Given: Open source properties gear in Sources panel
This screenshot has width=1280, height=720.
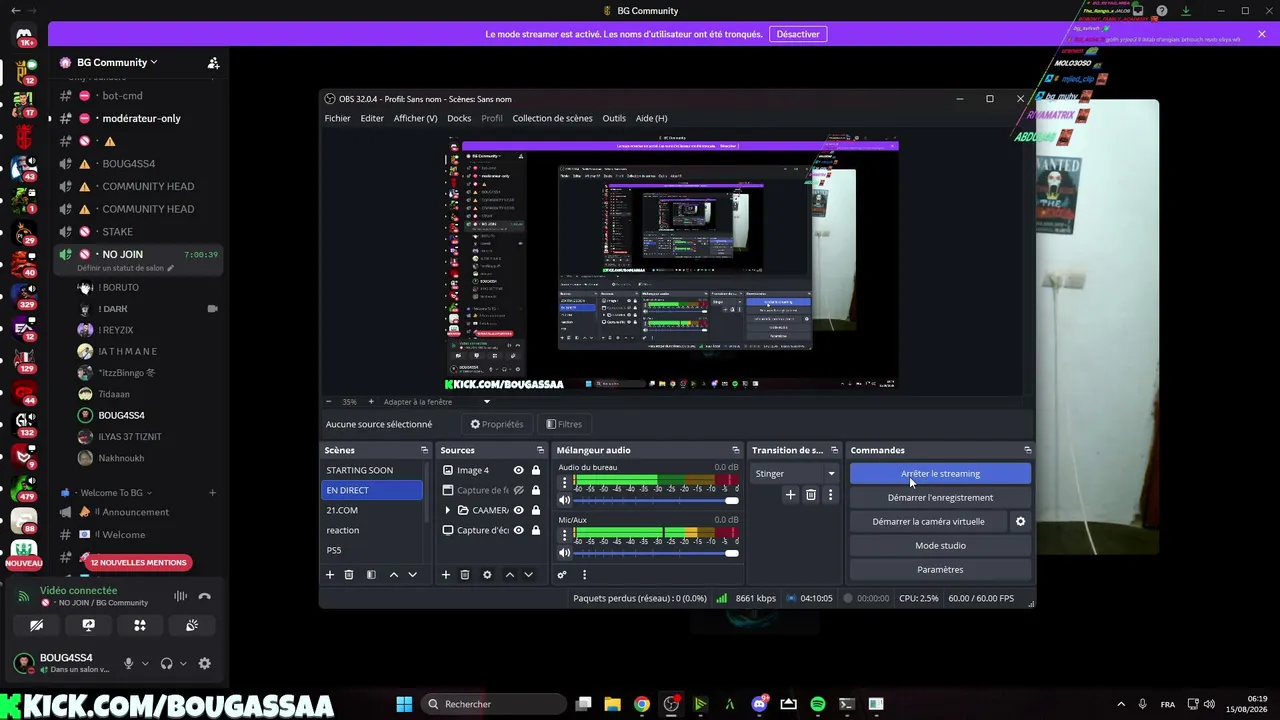Looking at the screenshot, I should pyautogui.click(x=487, y=575).
